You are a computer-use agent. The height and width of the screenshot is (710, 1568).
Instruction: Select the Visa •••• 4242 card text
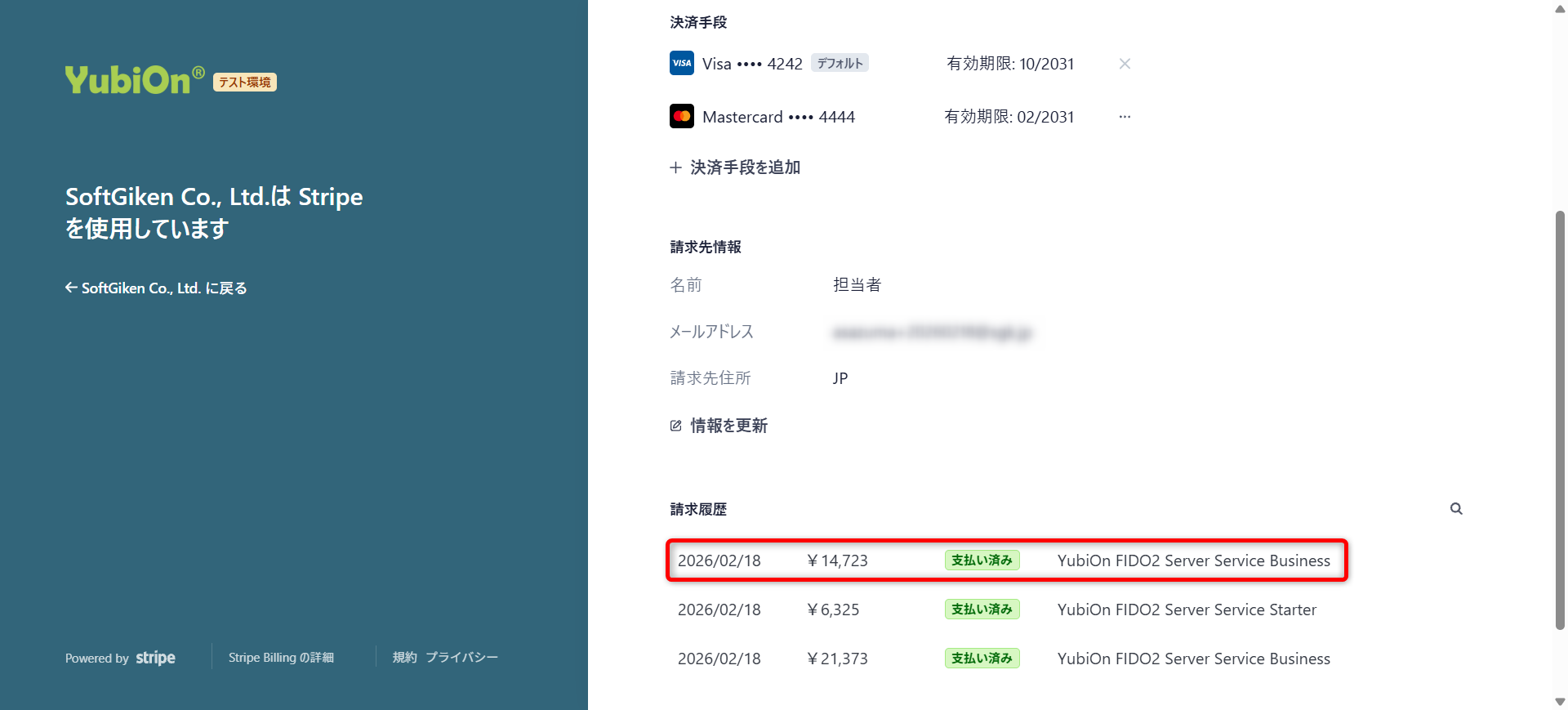coord(752,64)
